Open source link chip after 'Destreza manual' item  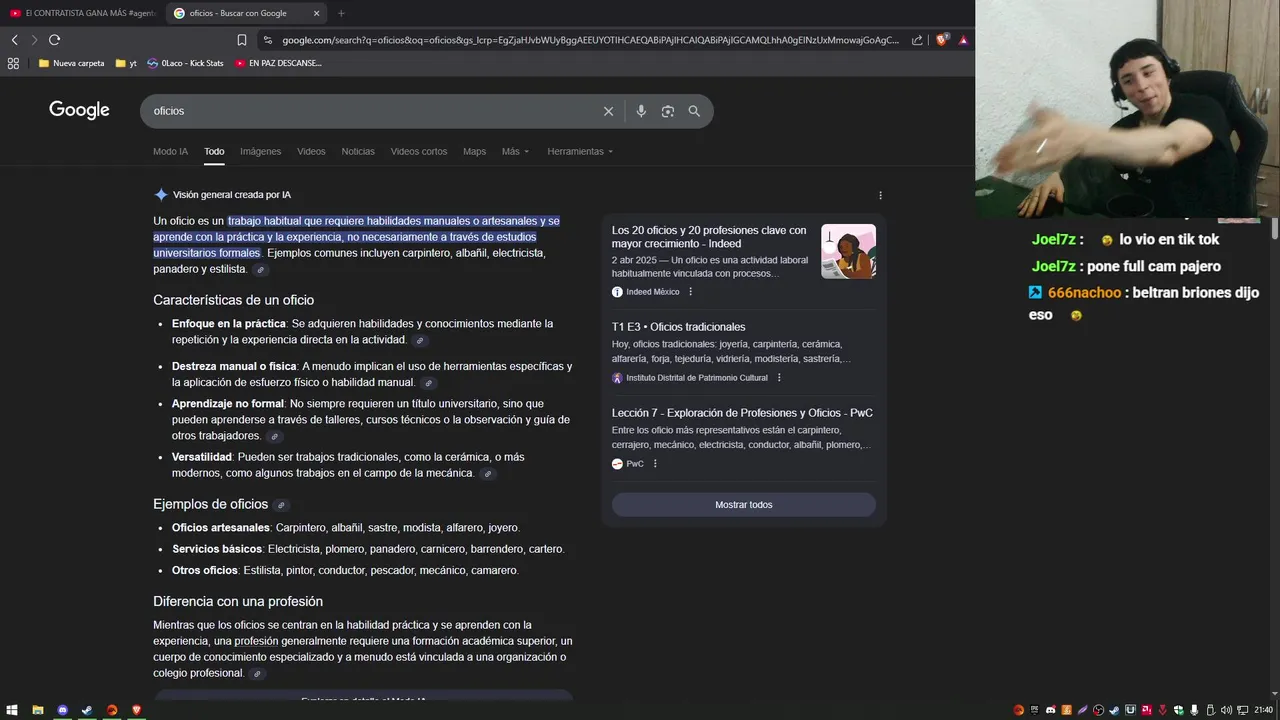click(428, 383)
